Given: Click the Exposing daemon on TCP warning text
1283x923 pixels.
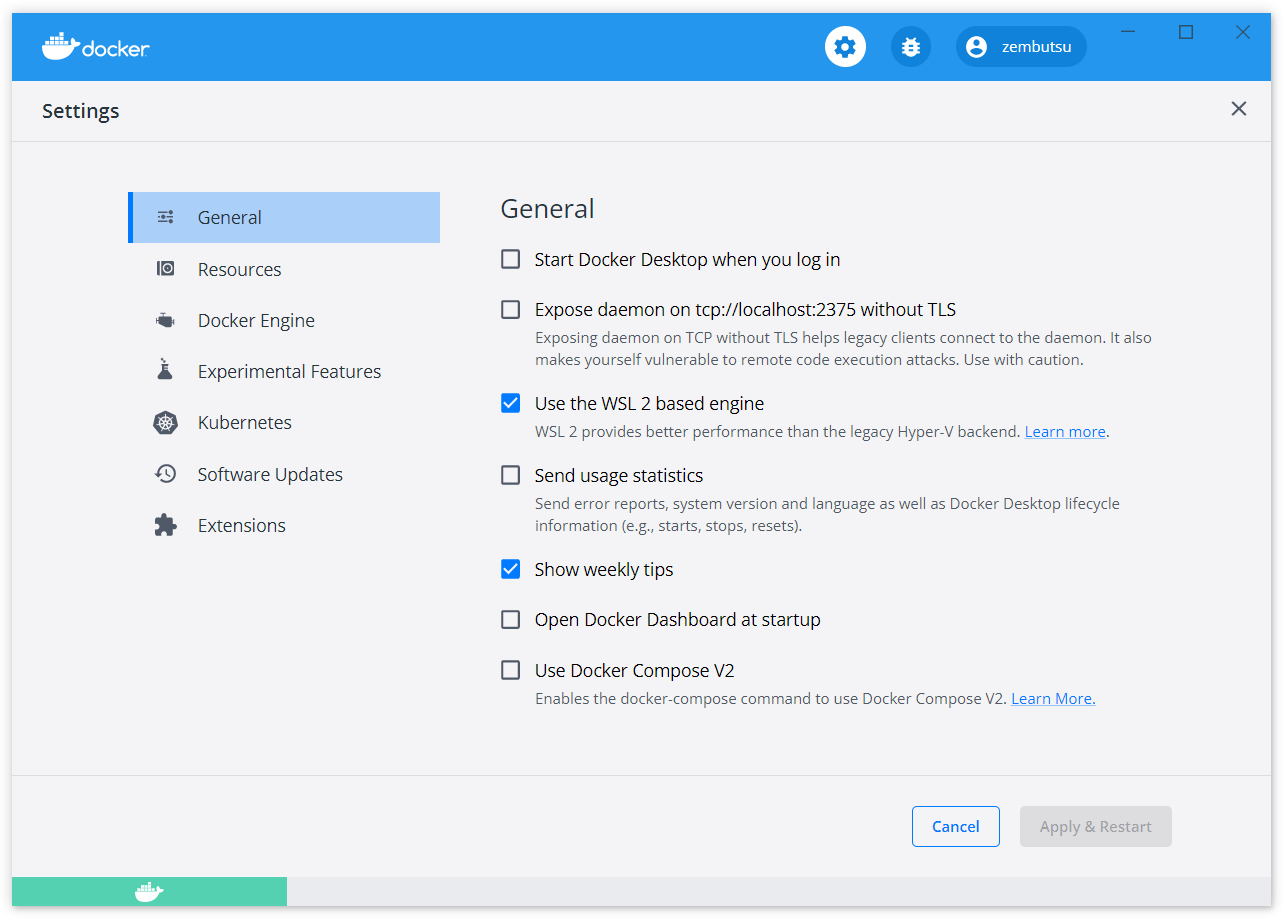Looking at the screenshot, I should tap(843, 349).
